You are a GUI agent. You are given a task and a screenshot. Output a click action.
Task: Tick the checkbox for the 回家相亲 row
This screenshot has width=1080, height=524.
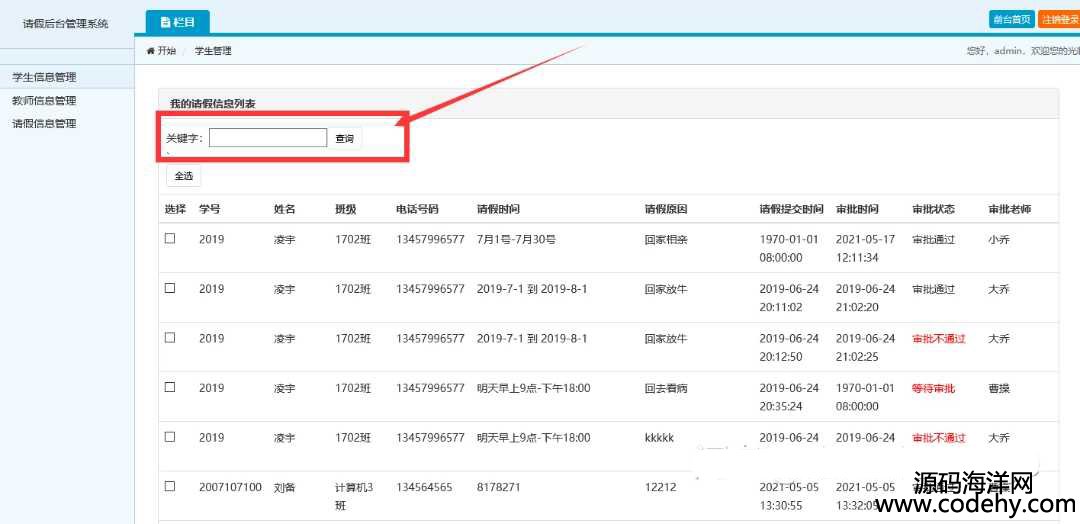click(170, 238)
